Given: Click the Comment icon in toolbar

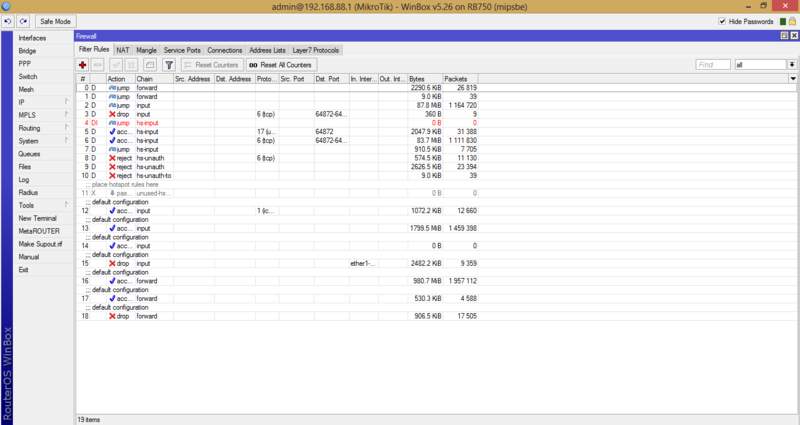Looking at the screenshot, I should (x=149, y=65).
